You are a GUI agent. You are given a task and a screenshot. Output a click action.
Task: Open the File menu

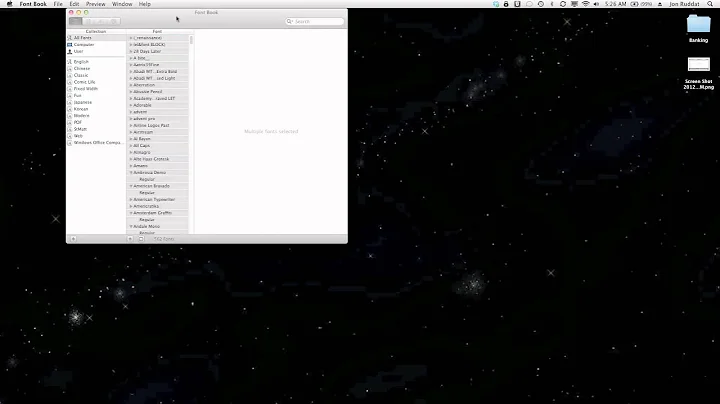point(58,4)
